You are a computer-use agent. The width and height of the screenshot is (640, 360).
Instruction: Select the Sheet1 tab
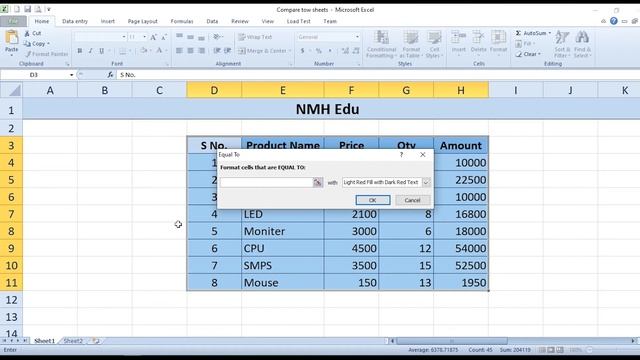point(44,341)
